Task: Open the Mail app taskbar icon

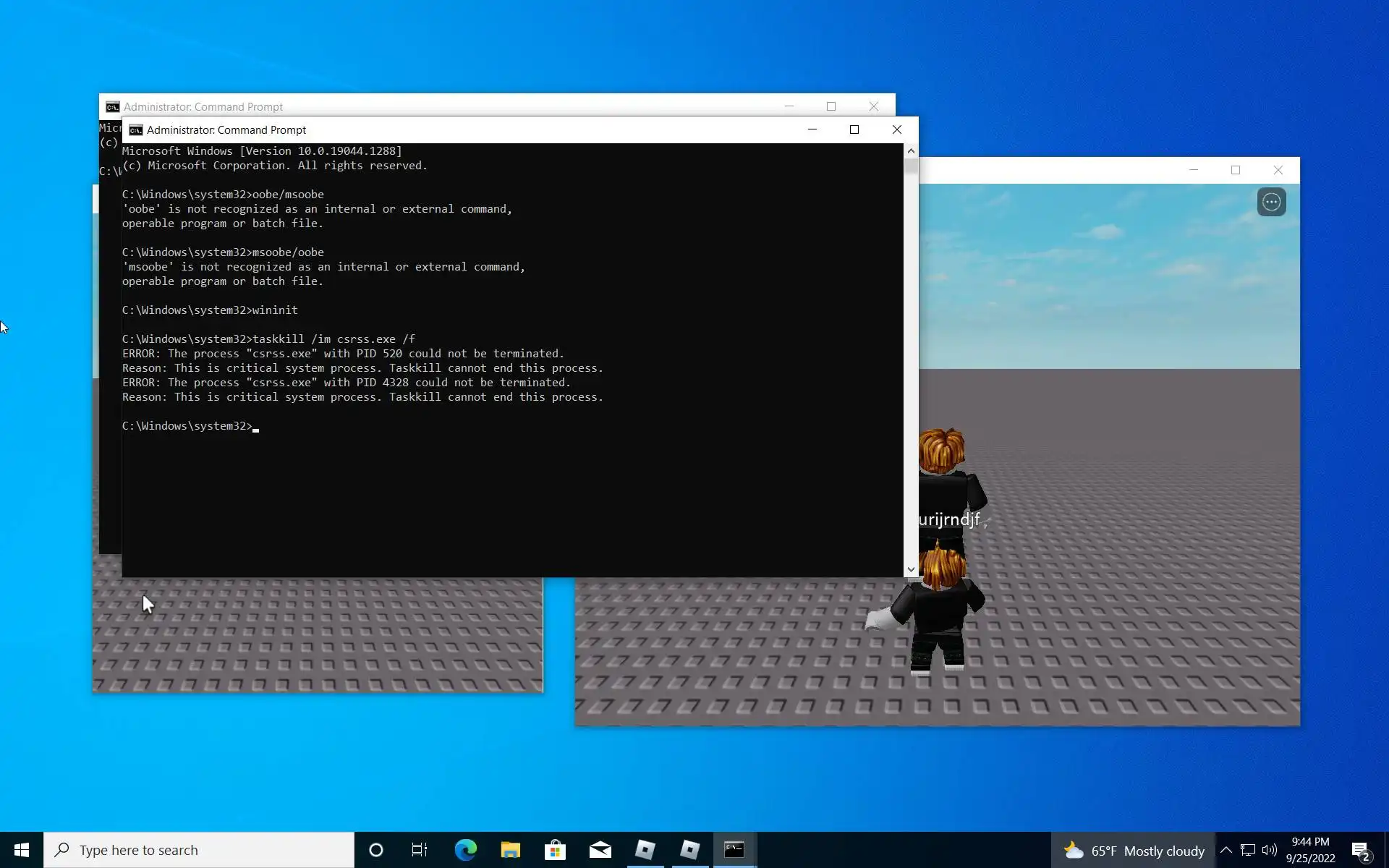Action: [600, 850]
